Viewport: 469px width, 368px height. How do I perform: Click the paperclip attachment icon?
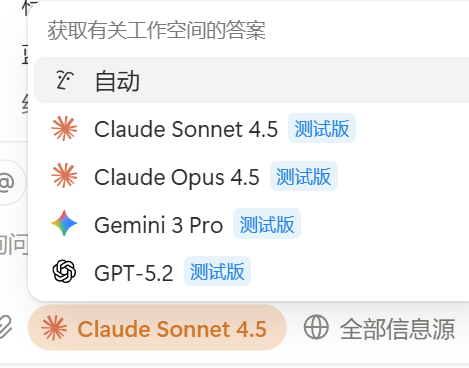(6, 328)
